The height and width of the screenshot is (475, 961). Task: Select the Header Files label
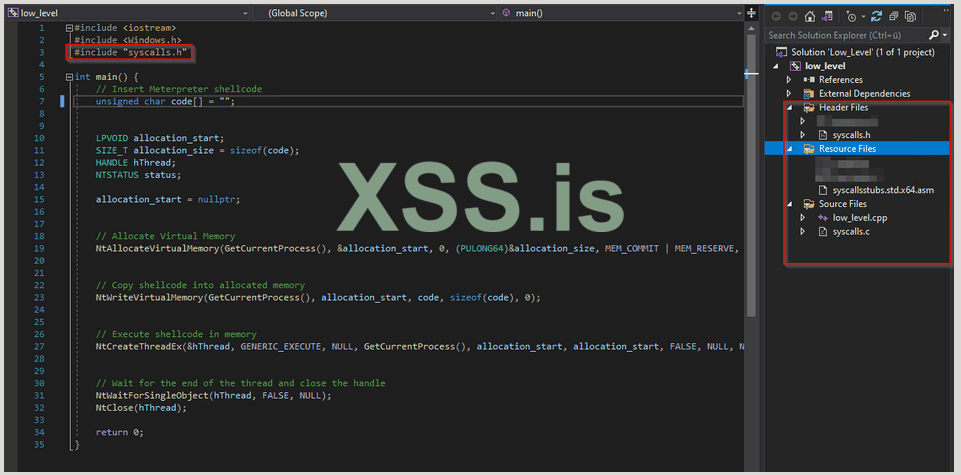tap(844, 107)
